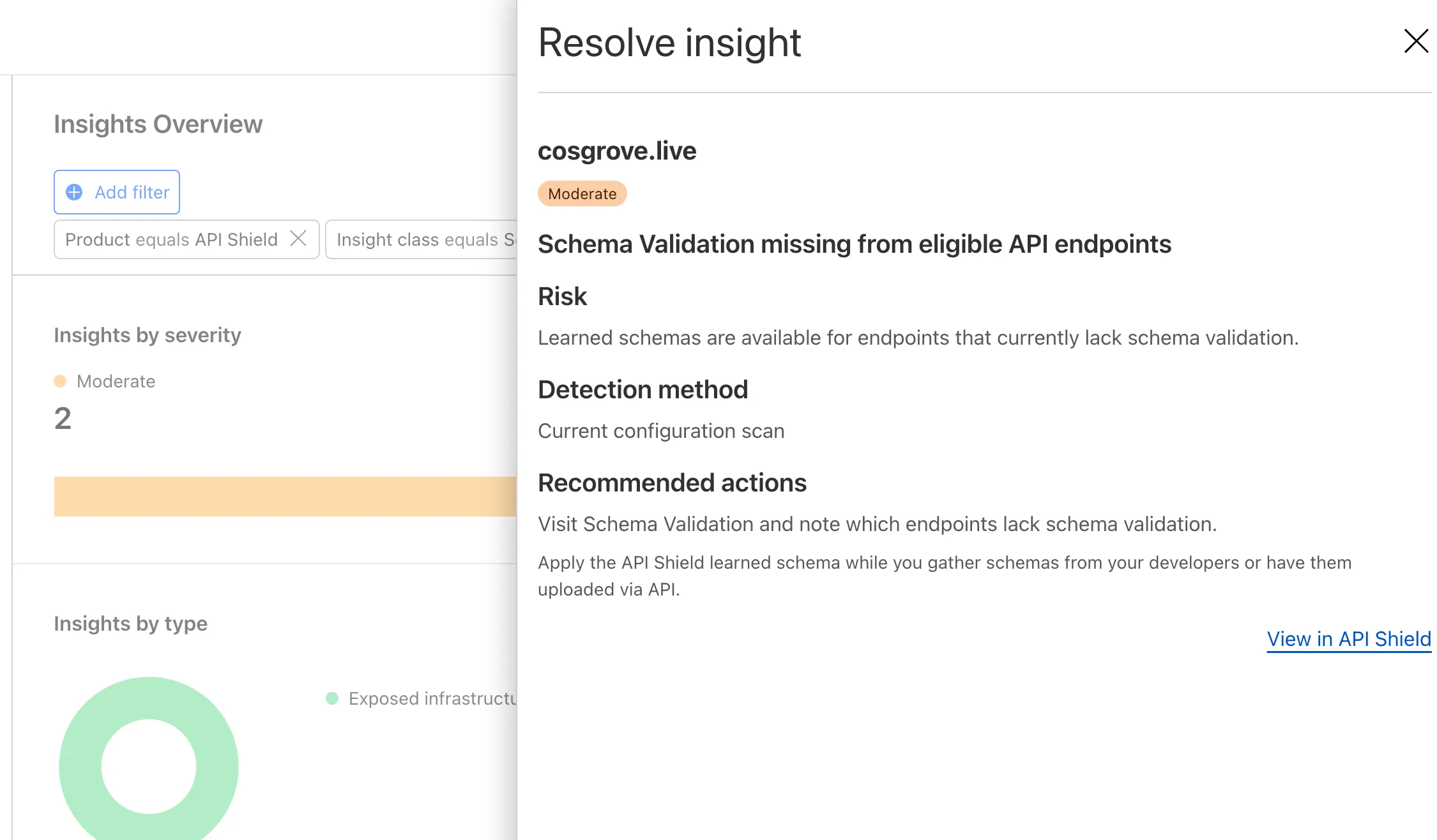Open the Product filter chip options
Viewport: 1437px width, 840px height.
pos(171,239)
